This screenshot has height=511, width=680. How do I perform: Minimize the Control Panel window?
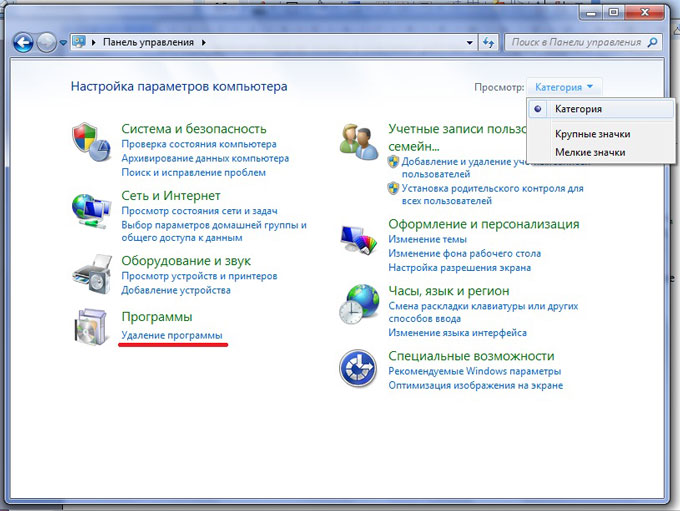(591, 13)
